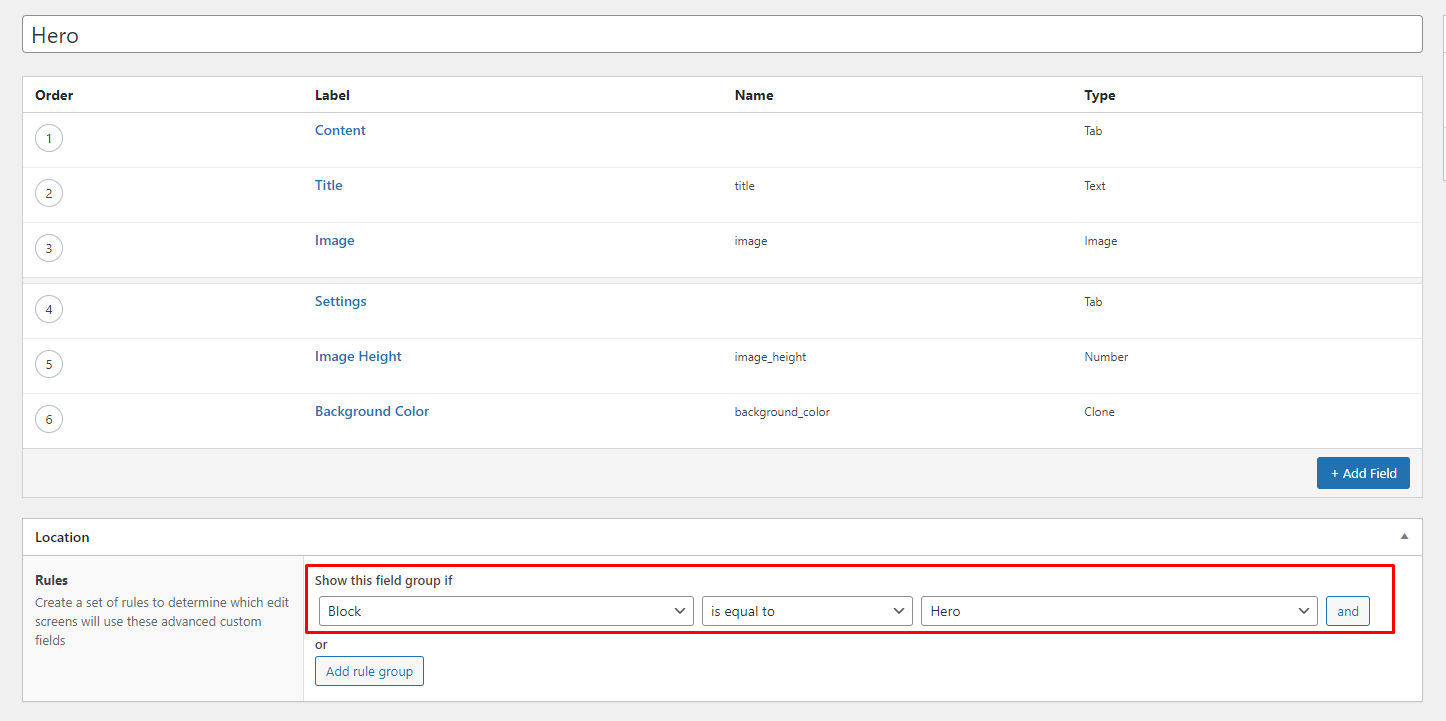Open the Image Height field

[358, 356]
